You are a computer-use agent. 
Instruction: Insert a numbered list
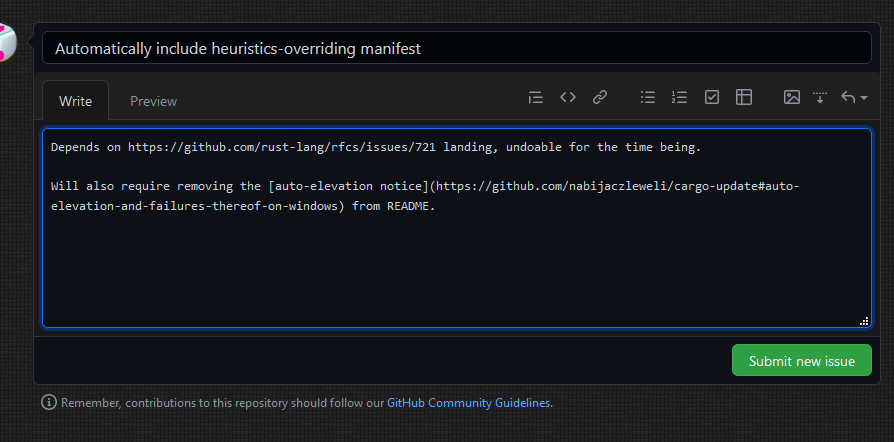click(x=680, y=97)
